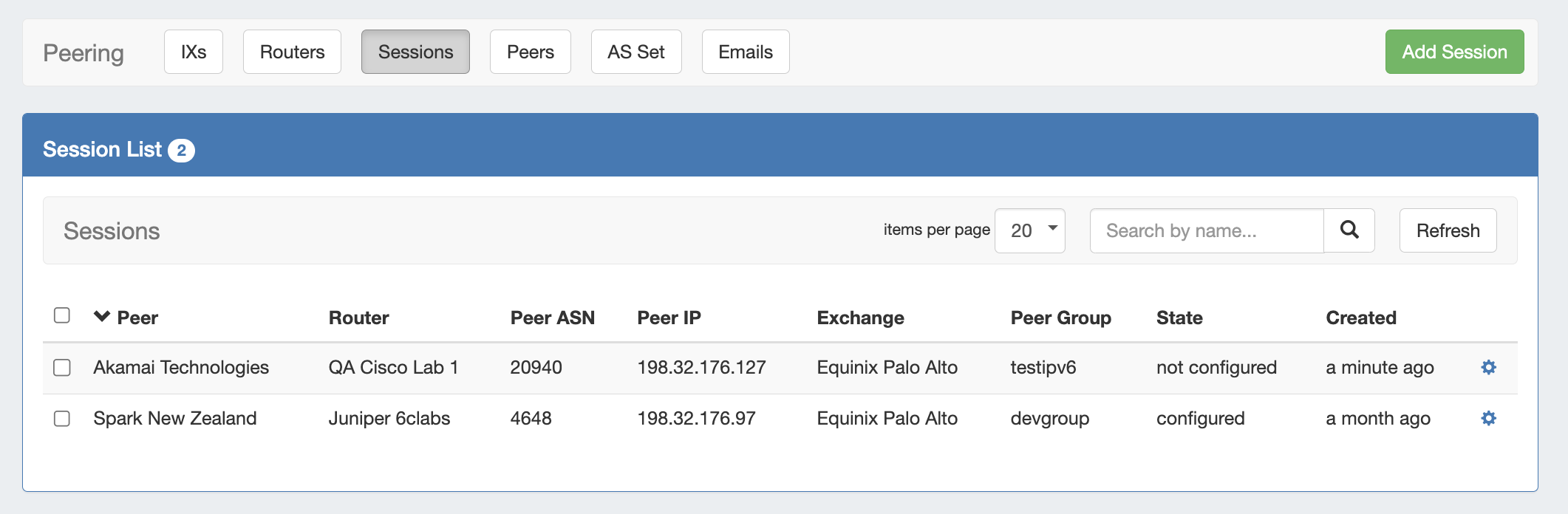Viewport: 1568px width, 514px height.
Task: Click the magnifying glass search icon
Action: [x=1349, y=230]
